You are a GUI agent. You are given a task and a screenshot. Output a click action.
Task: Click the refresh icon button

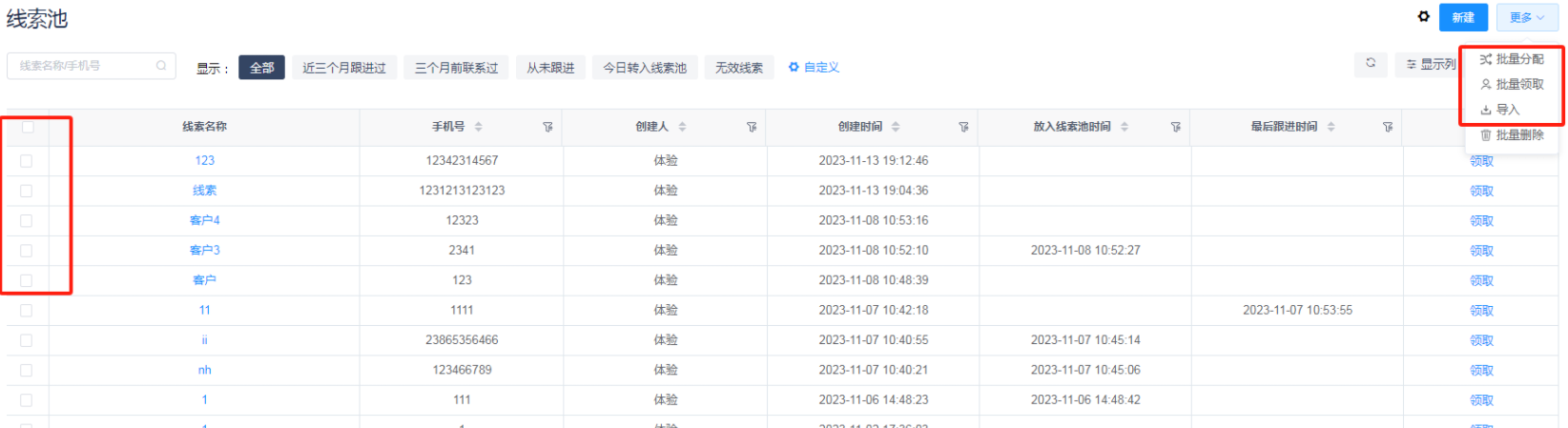(1371, 63)
